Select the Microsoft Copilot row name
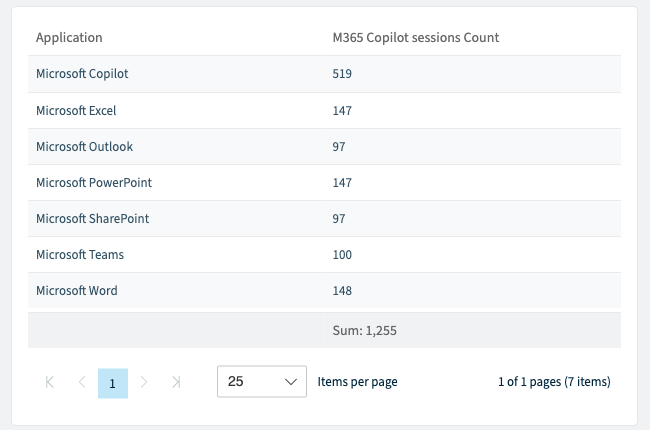The height and width of the screenshot is (430, 650). [x=82, y=74]
